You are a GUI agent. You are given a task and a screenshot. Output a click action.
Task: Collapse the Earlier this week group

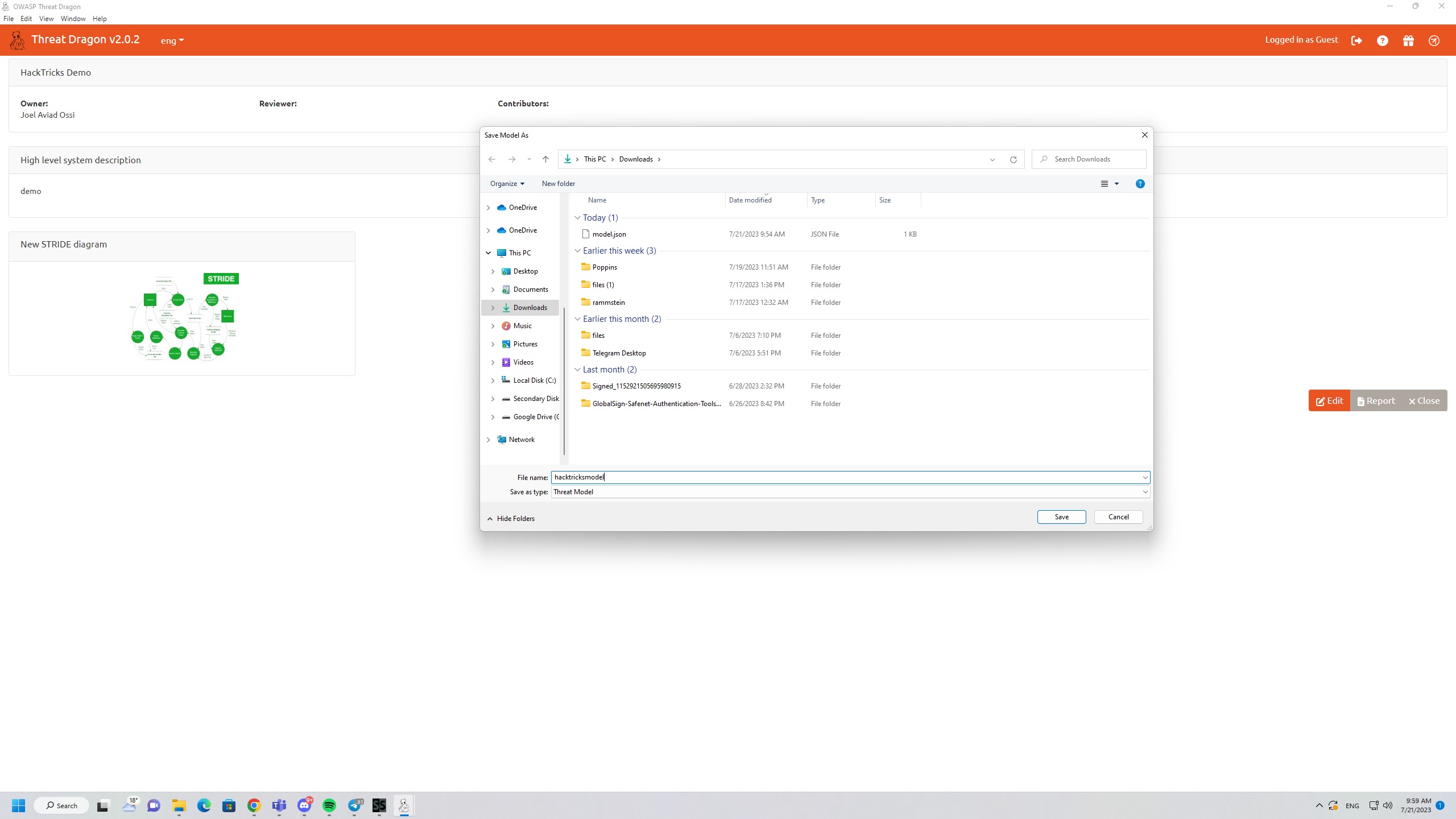(577, 251)
